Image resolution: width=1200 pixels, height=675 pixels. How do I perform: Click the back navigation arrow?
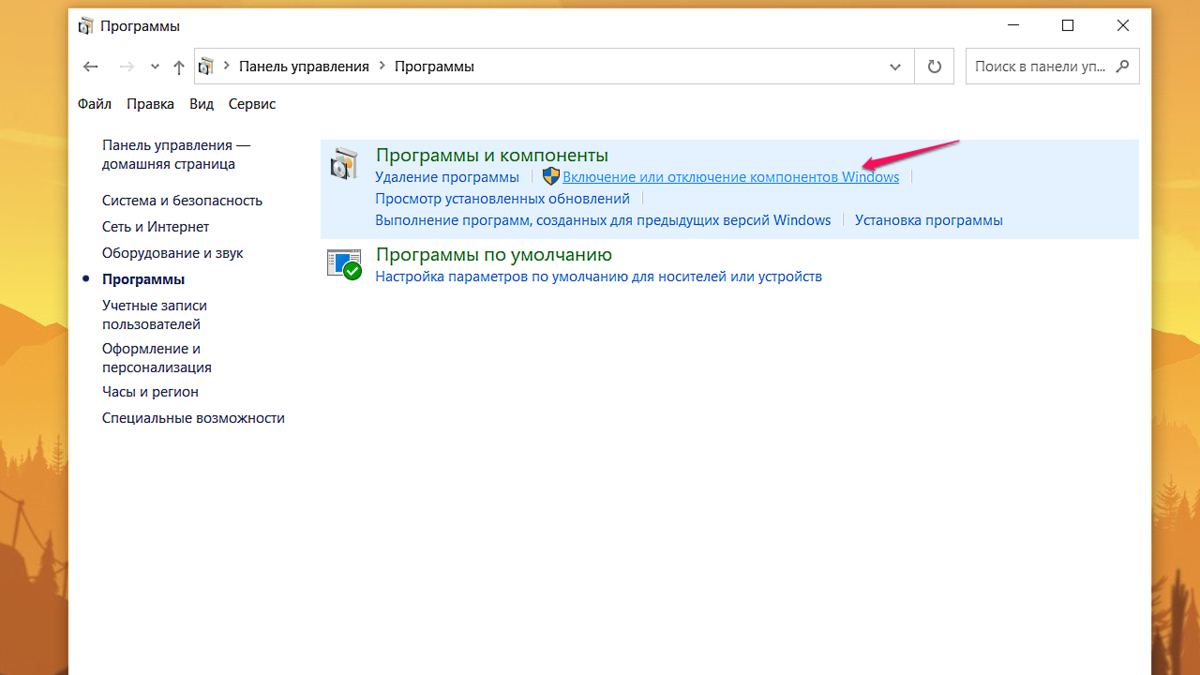91,65
